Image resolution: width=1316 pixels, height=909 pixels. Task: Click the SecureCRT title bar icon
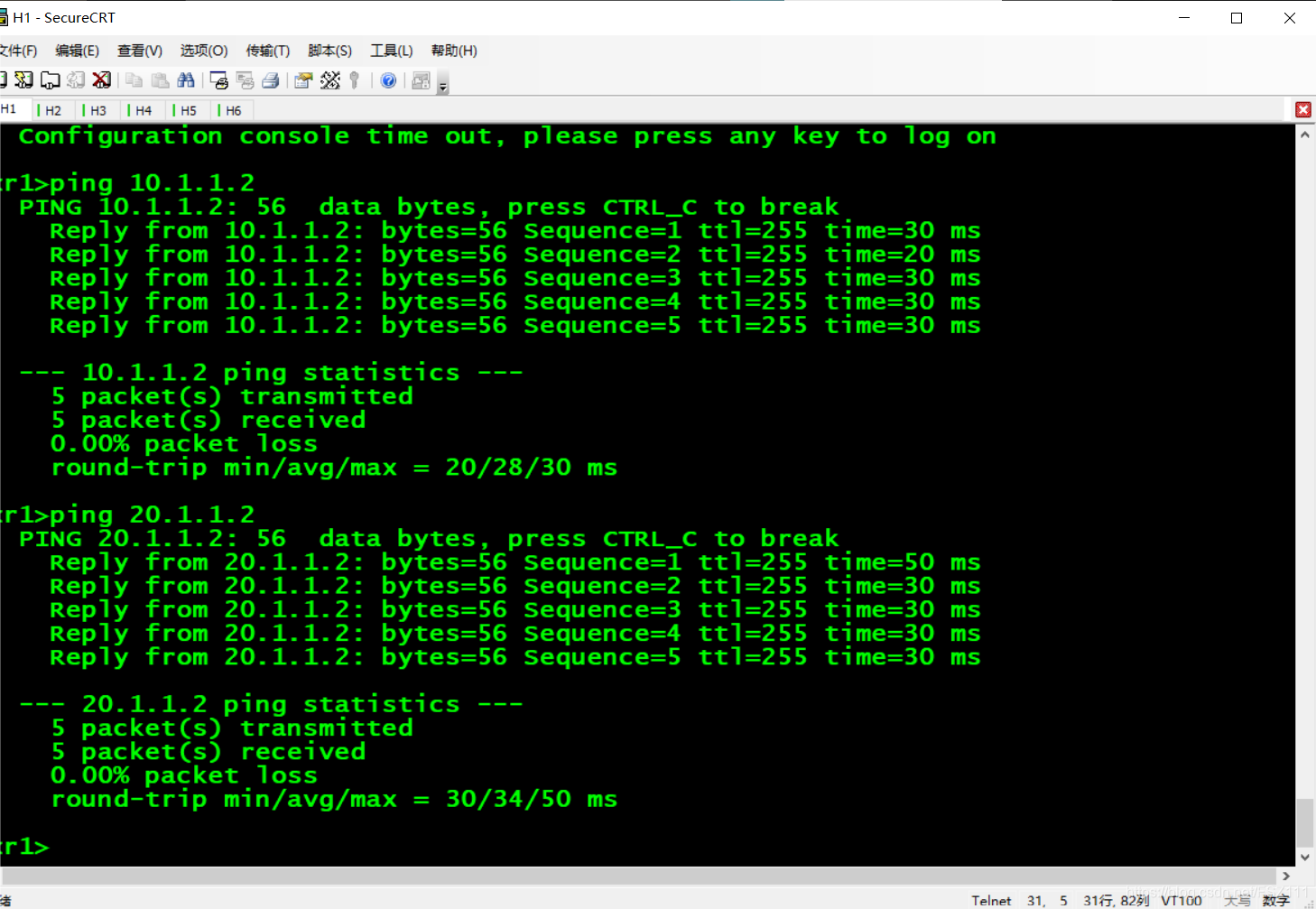pyautogui.click(x=4, y=17)
